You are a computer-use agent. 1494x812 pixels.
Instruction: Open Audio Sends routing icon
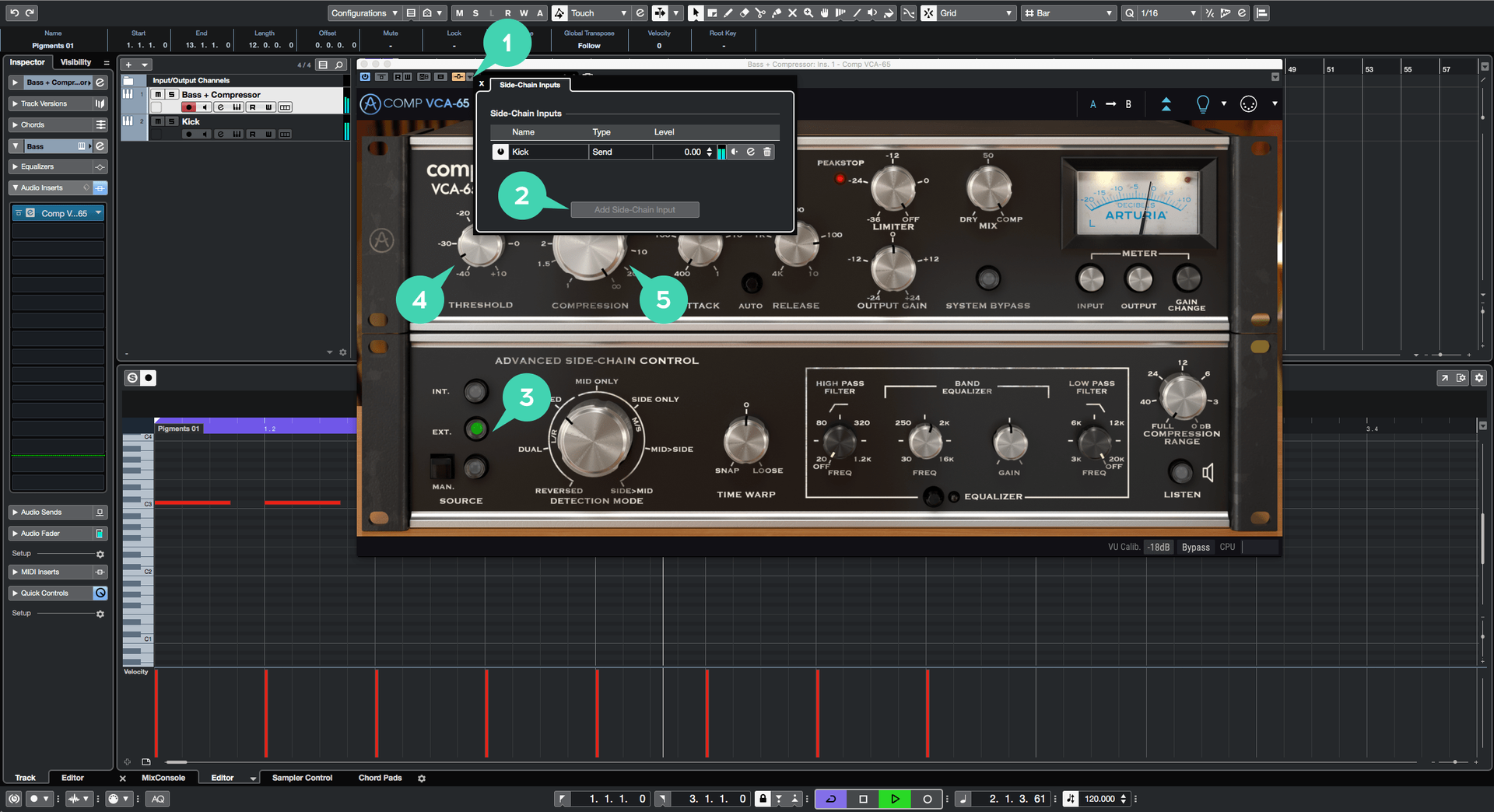(x=100, y=513)
